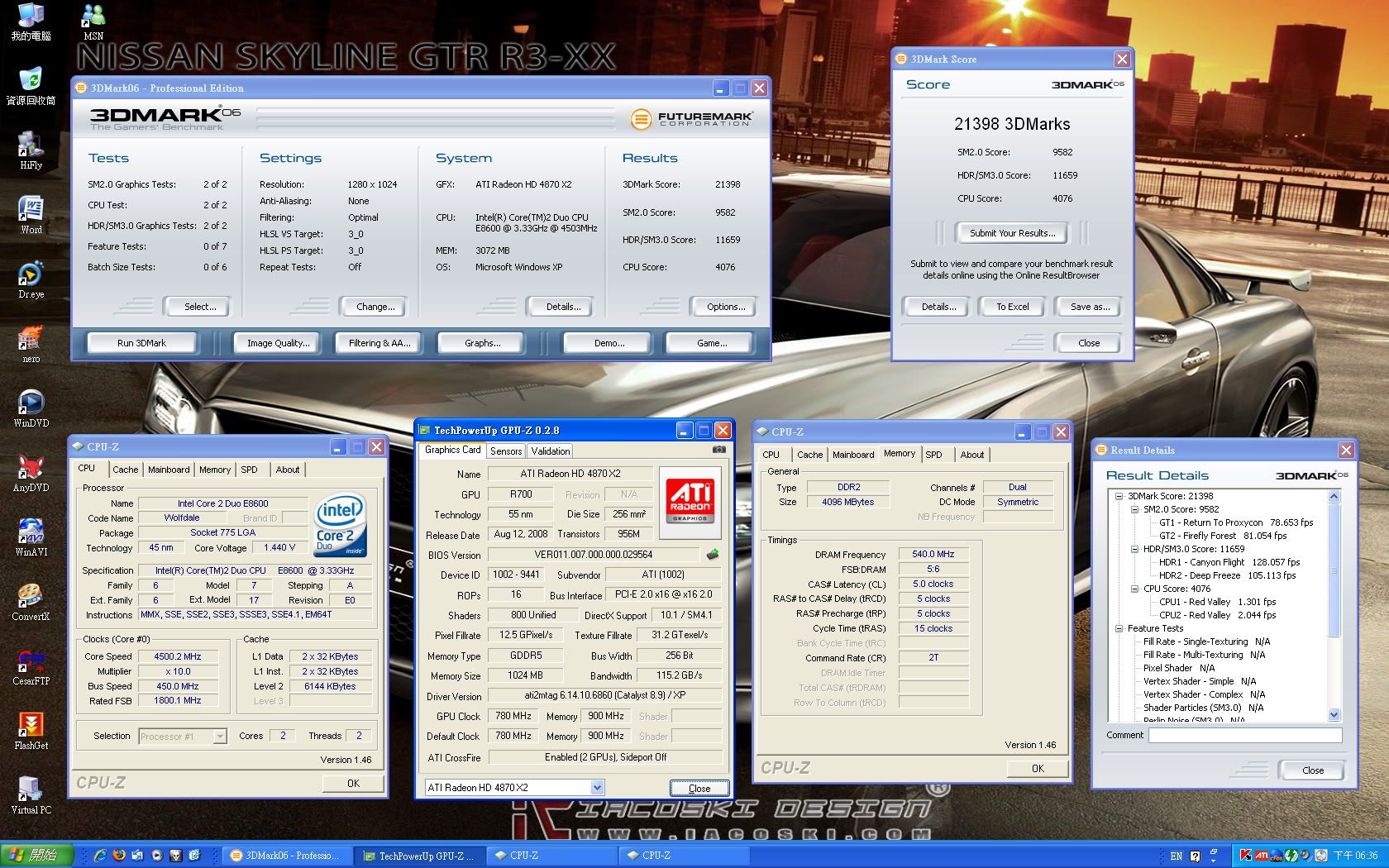Click the GPU-Z screenshot camera icon

tap(719, 450)
